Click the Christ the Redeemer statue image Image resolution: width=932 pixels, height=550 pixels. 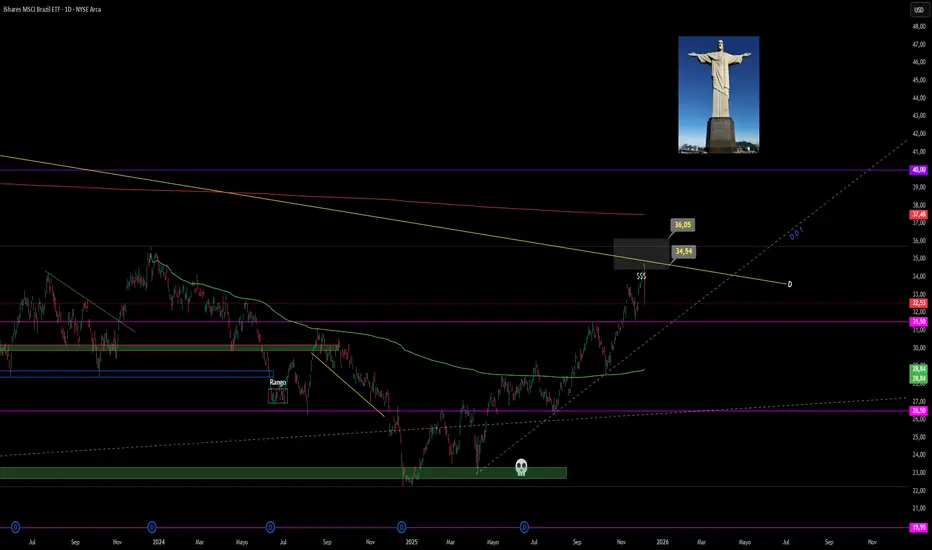click(x=719, y=95)
